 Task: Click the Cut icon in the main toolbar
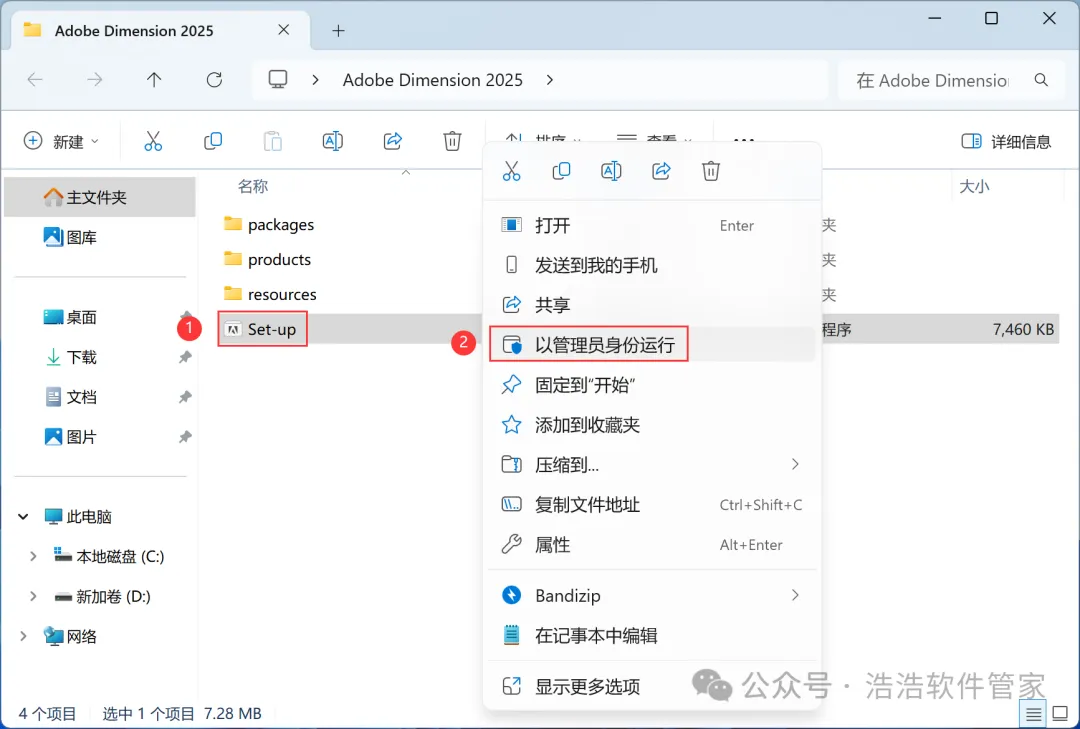point(153,141)
